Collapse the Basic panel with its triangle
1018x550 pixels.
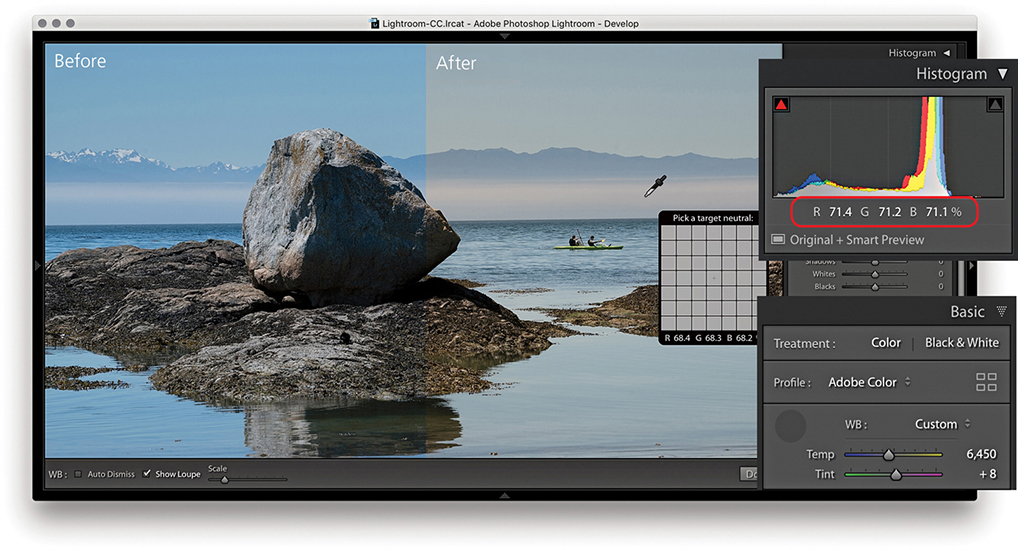tap(1002, 312)
